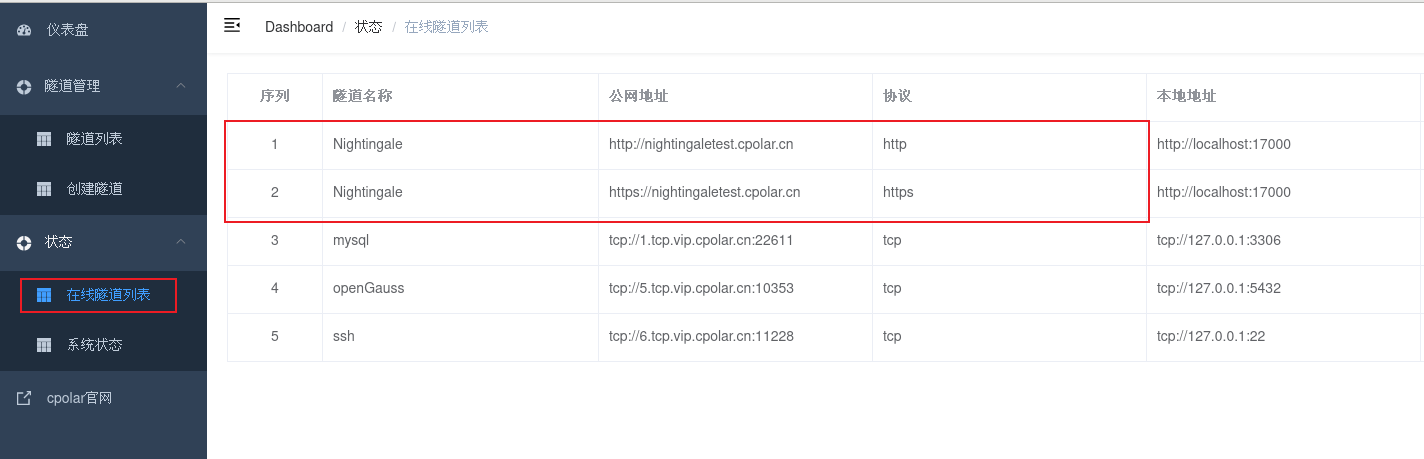
Task: Toggle sidebar with the hamburger icon
Action: (x=232, y=25)
